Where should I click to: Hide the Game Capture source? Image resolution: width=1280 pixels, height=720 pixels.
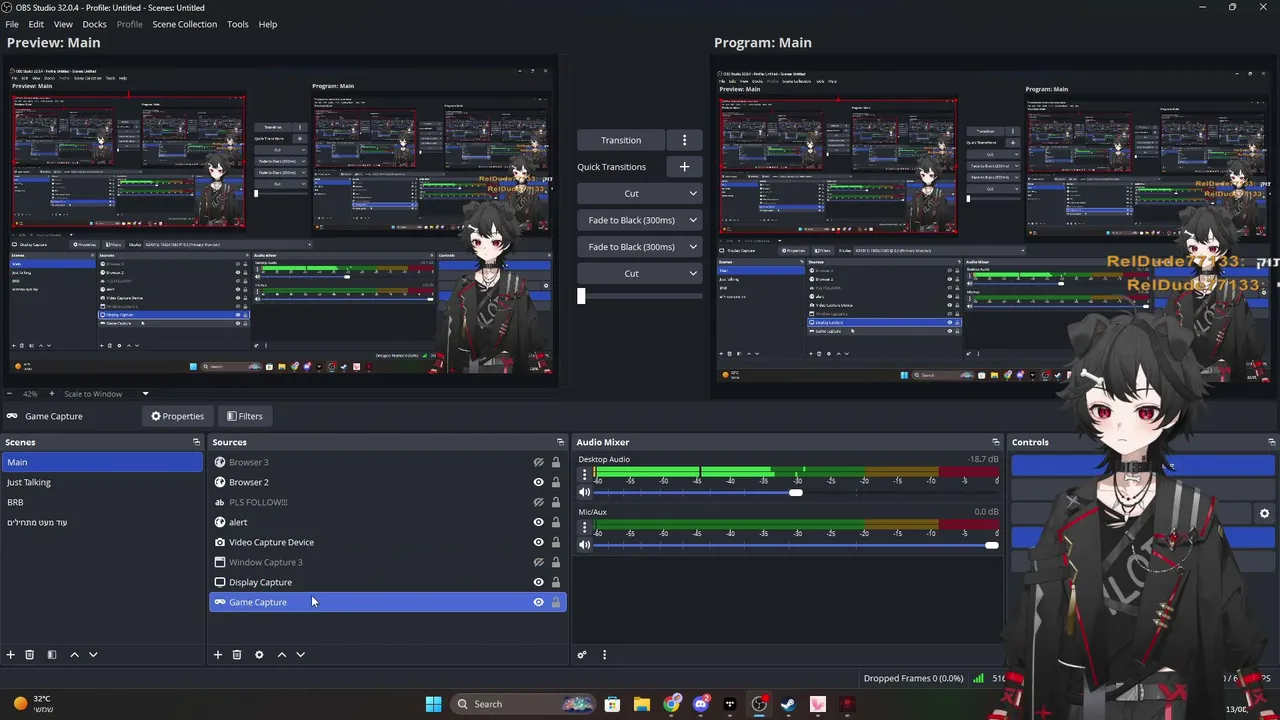538,602
